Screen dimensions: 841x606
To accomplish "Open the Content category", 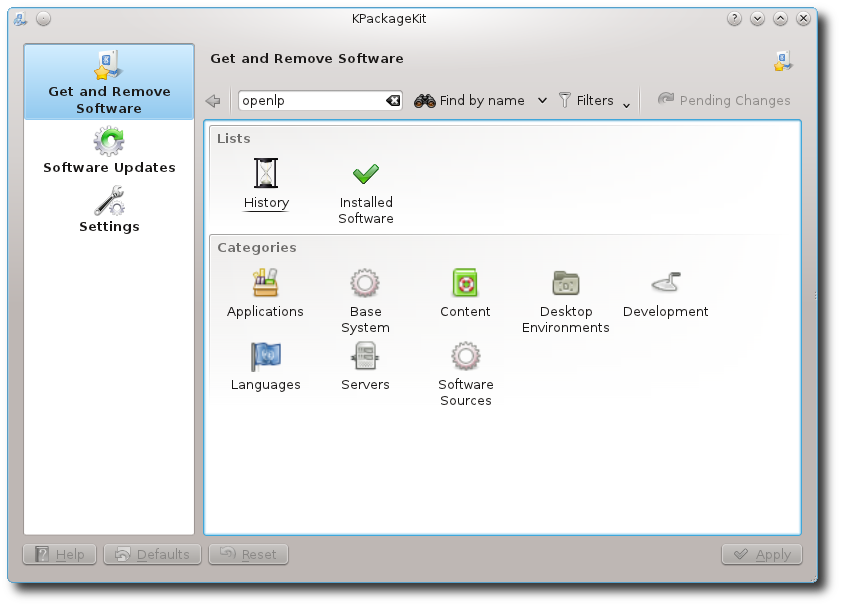I will [465, 293].
